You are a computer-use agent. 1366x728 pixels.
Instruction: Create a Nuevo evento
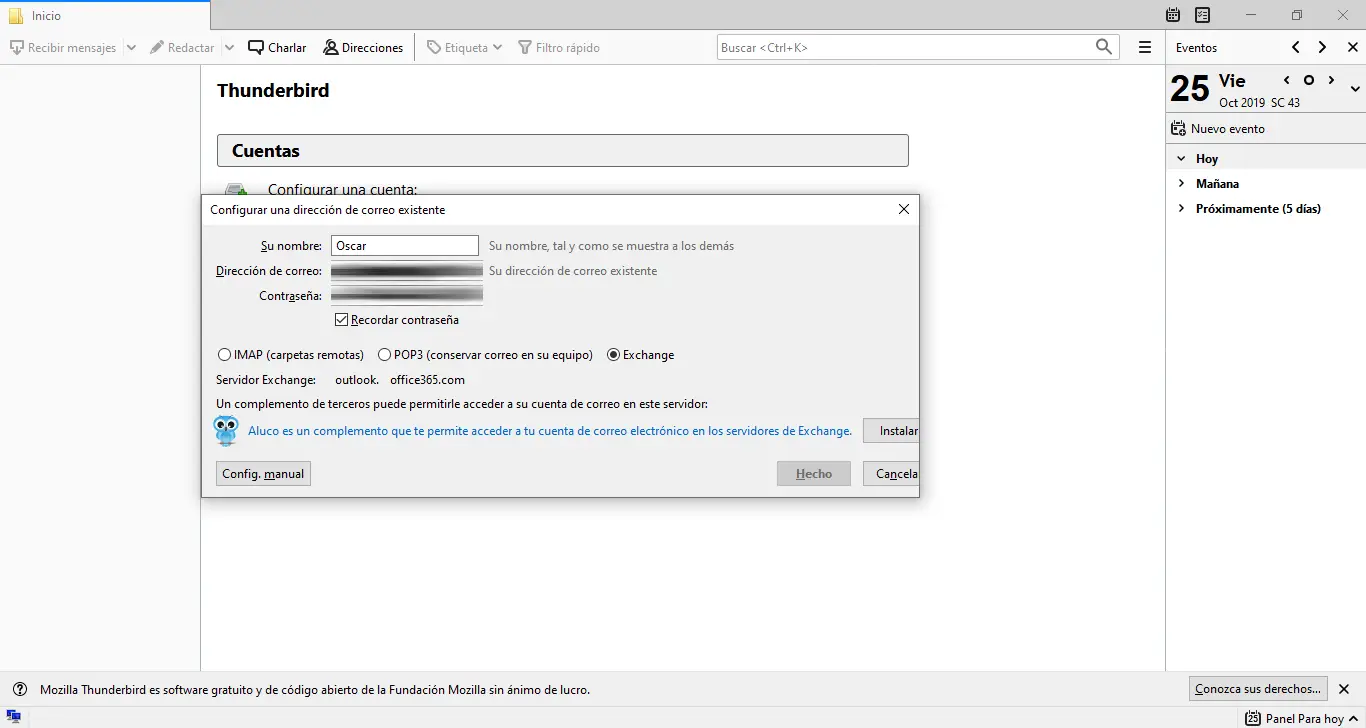1217,129
